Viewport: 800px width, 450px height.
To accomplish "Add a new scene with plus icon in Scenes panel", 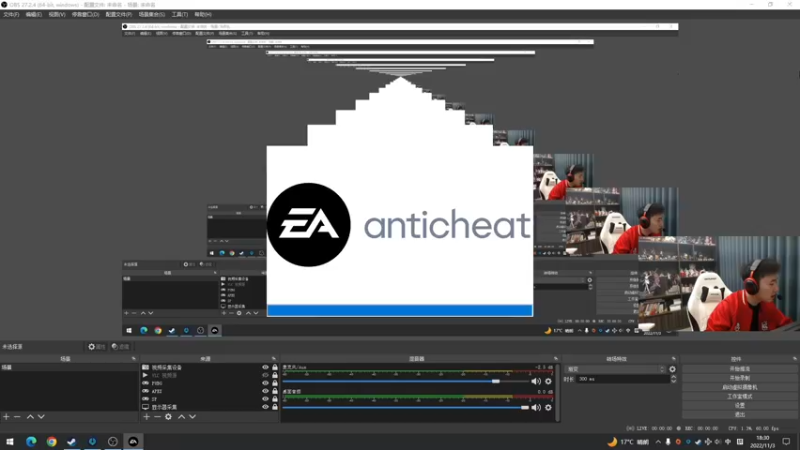I will [x=6, y=417].
